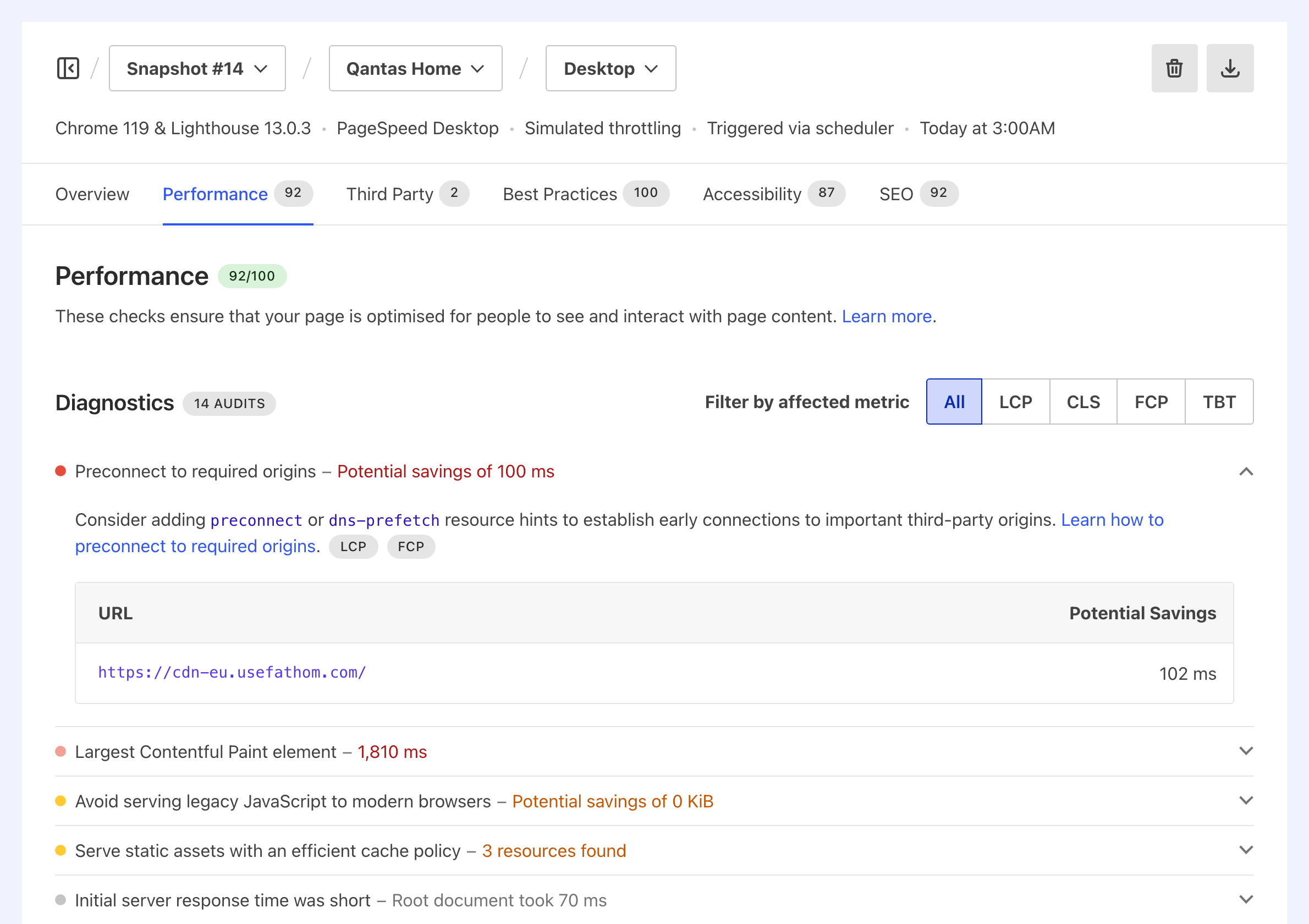1309x924 pixels.
Task: Open the Desktop device dropdown
Action: click(x=610, y=68)
